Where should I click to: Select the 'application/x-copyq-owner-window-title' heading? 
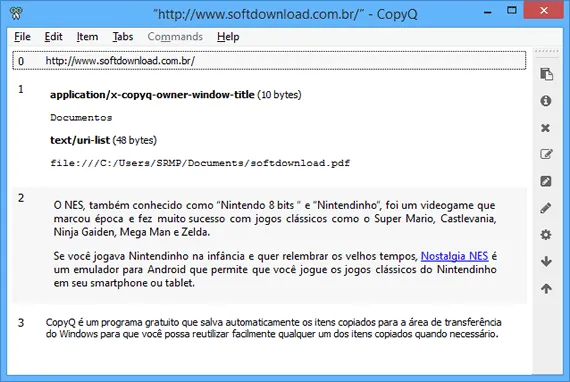tap(152, 95)
